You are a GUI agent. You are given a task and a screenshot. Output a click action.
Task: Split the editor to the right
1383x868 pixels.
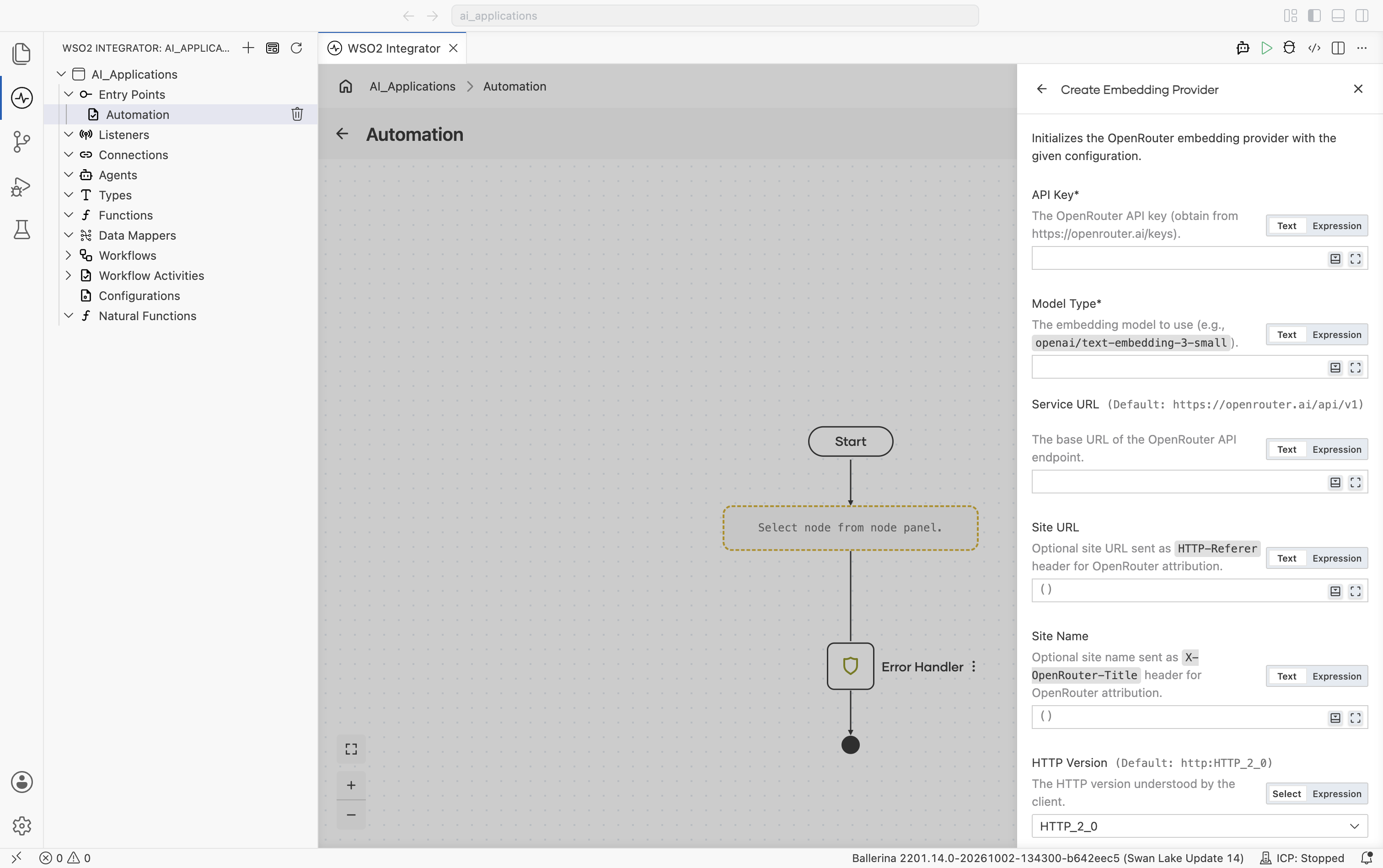1338,48
